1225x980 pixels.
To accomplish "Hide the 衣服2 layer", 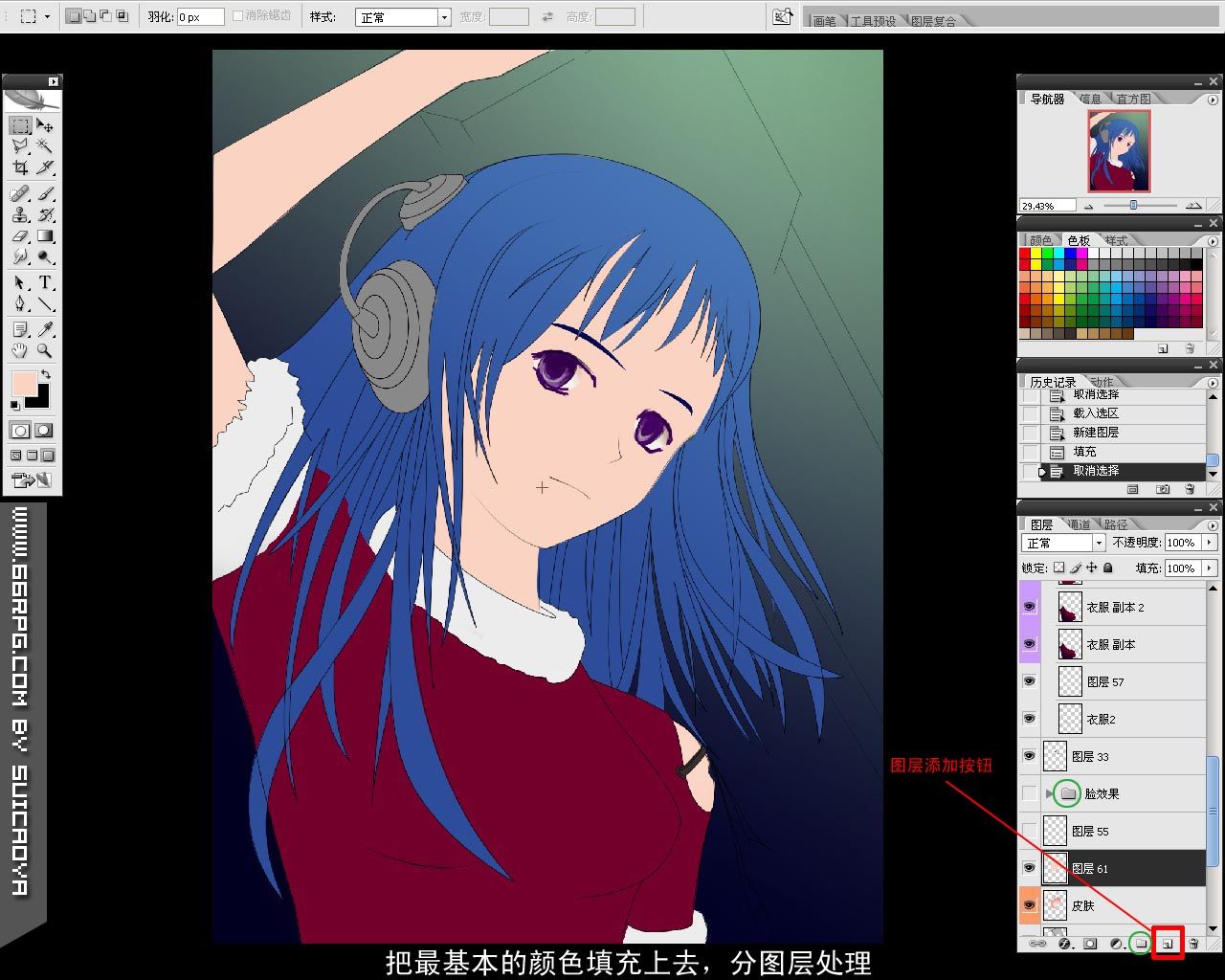I will (x=1030, y=719).
